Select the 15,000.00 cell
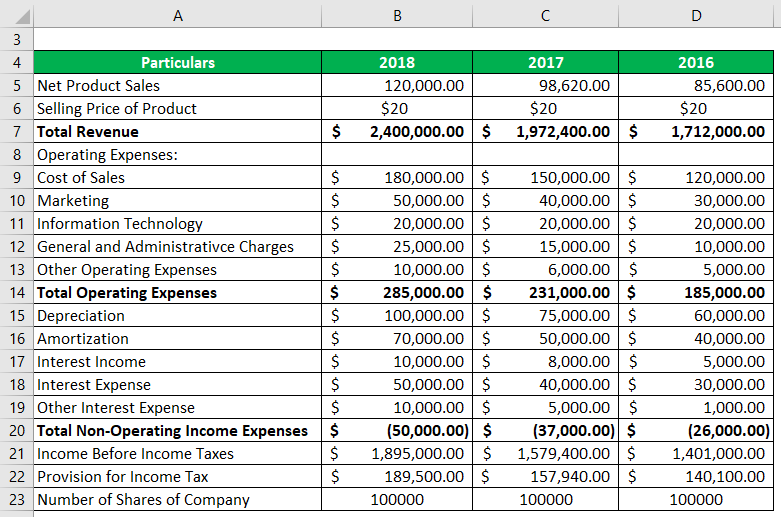This screenshot has width=781, height=517. (x=545, y=247)
